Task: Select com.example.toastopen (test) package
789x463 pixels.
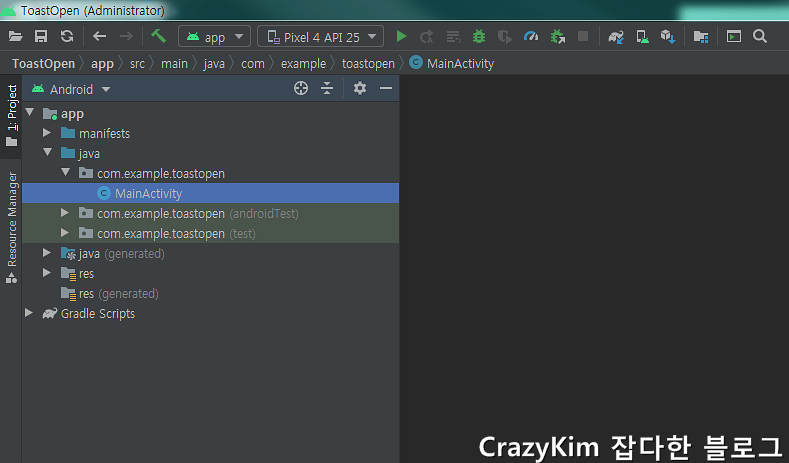Action: 211,234
